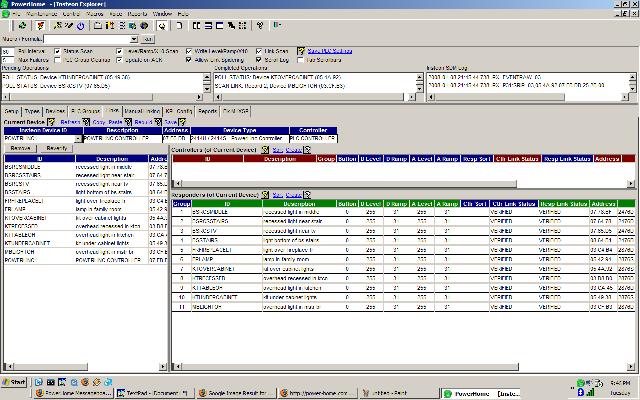The width and height of the screenshot is (640, 400).
Task: Toggle the Scroll Log checkbox
Action: [x=259, y=60]
